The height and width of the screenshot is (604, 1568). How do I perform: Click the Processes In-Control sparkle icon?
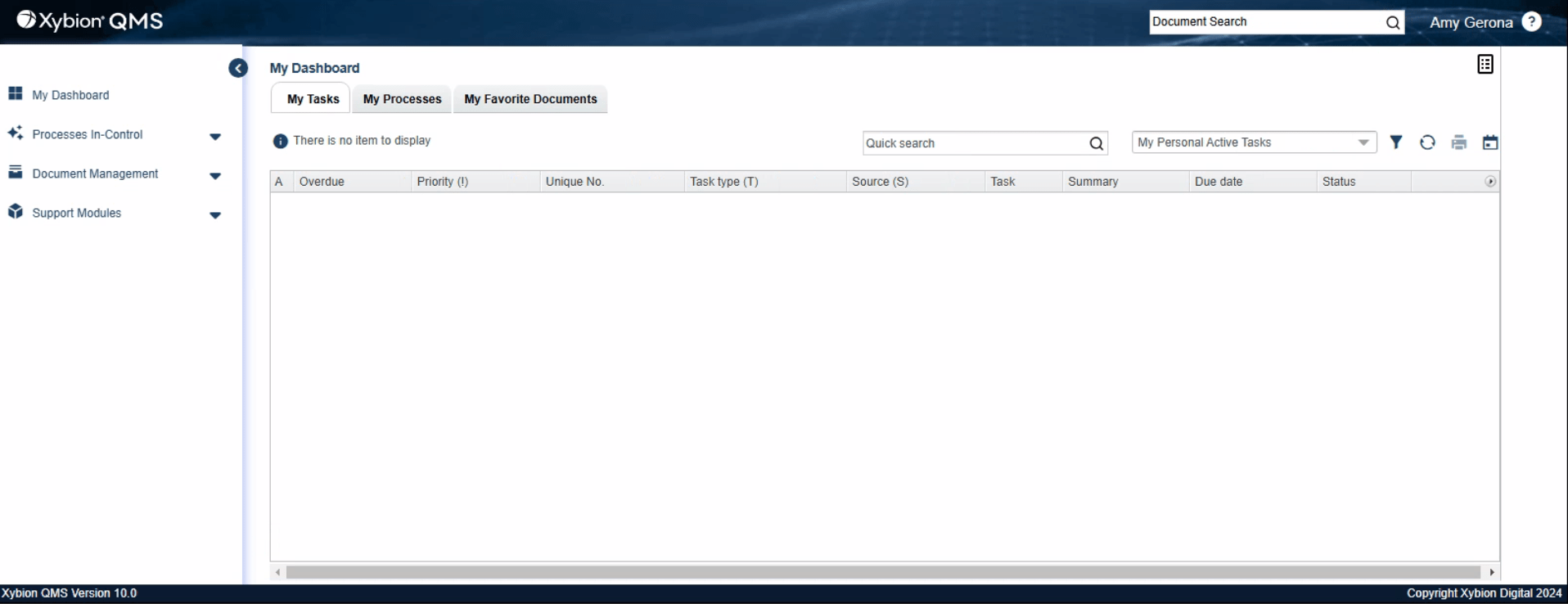pyautogui.click(x=16, y=133)
